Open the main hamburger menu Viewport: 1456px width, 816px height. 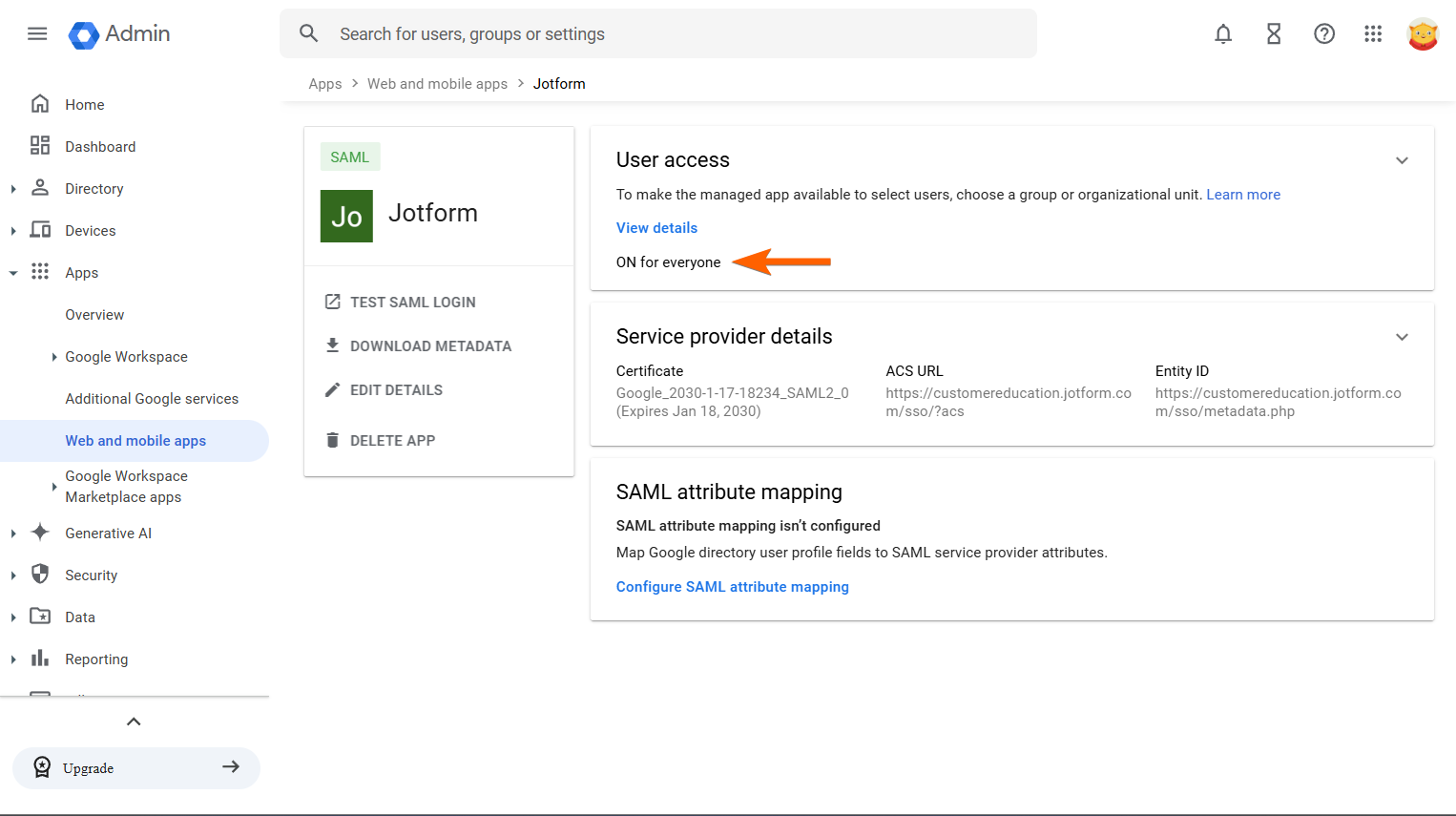pyautogui.click(x=37, y=34)
